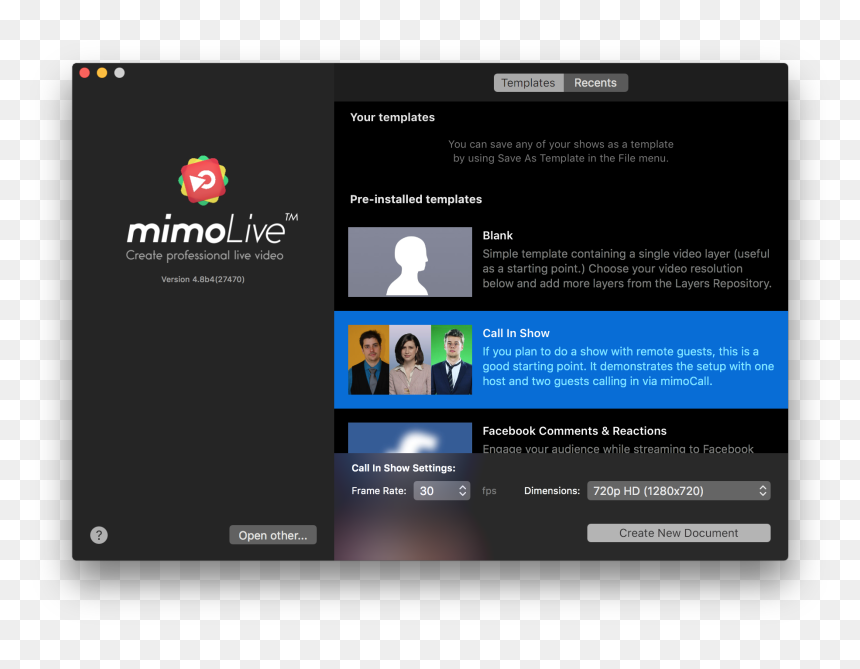
Task: Click the 'Call In Show Settings:' label
Action: (x=403, y=468)
